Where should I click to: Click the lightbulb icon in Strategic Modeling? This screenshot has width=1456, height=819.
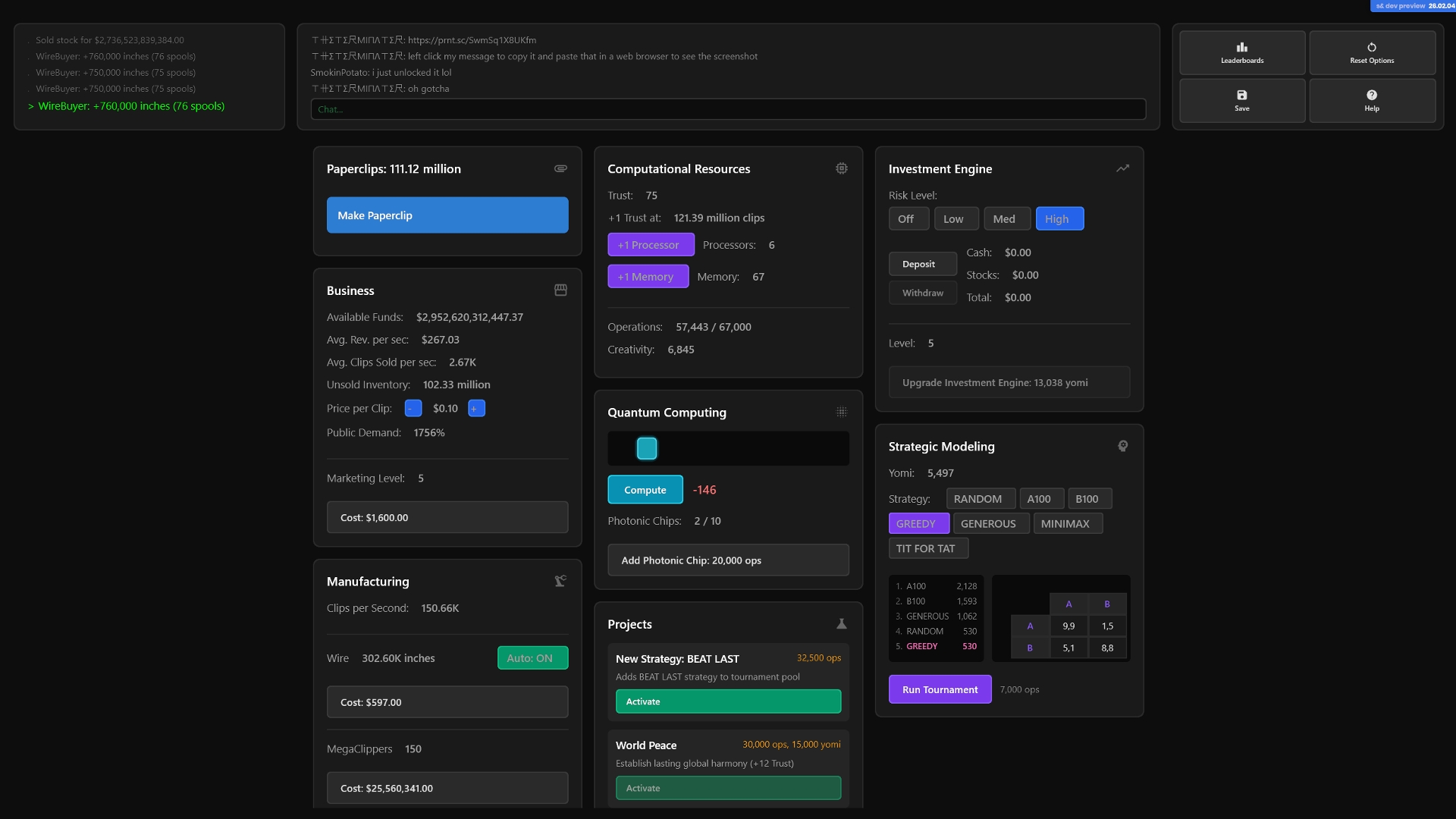tap(1123, 447)
